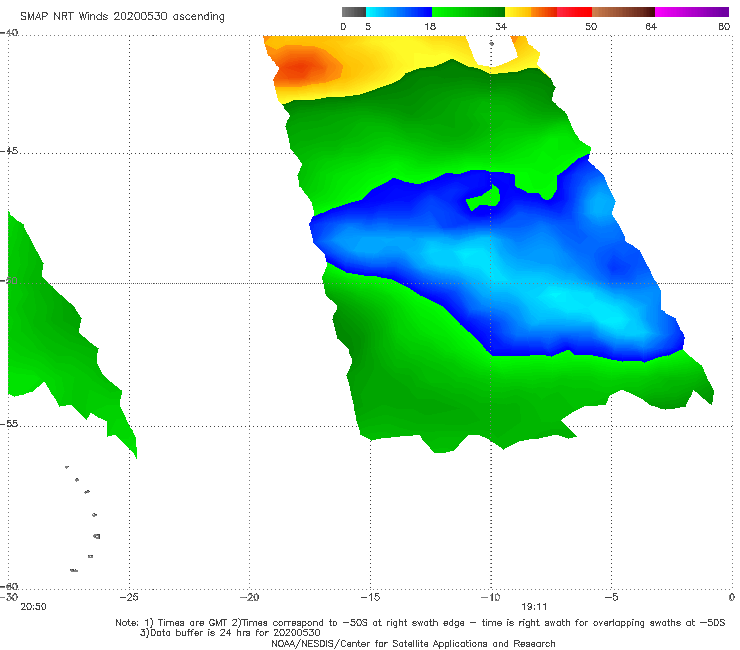The height and width of the screenshot is (650, 740).
Task: Click the note text 'Times are GMT'
Action: click(x=193, y=623)
